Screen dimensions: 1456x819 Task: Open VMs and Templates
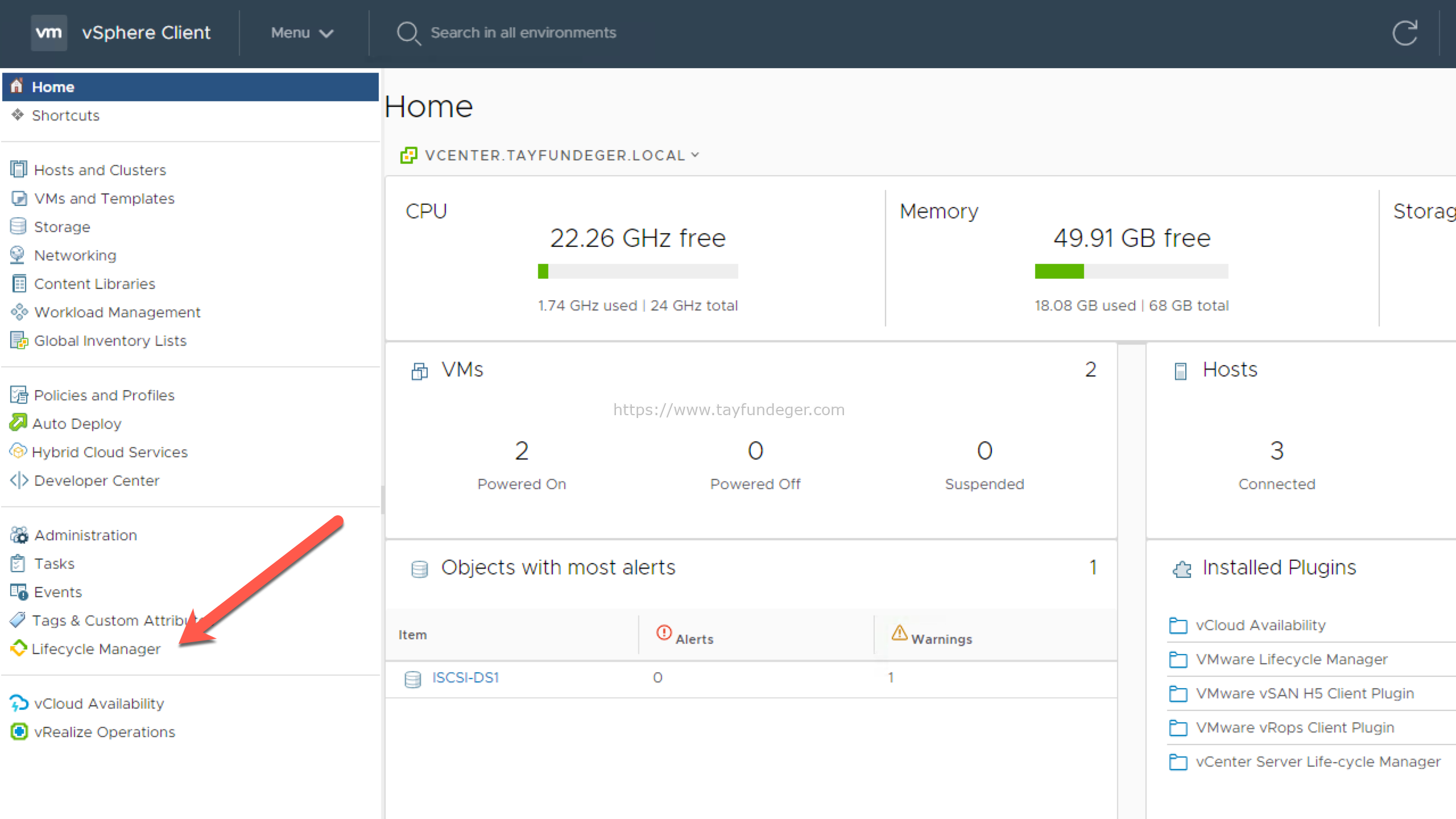coord(104,198)
